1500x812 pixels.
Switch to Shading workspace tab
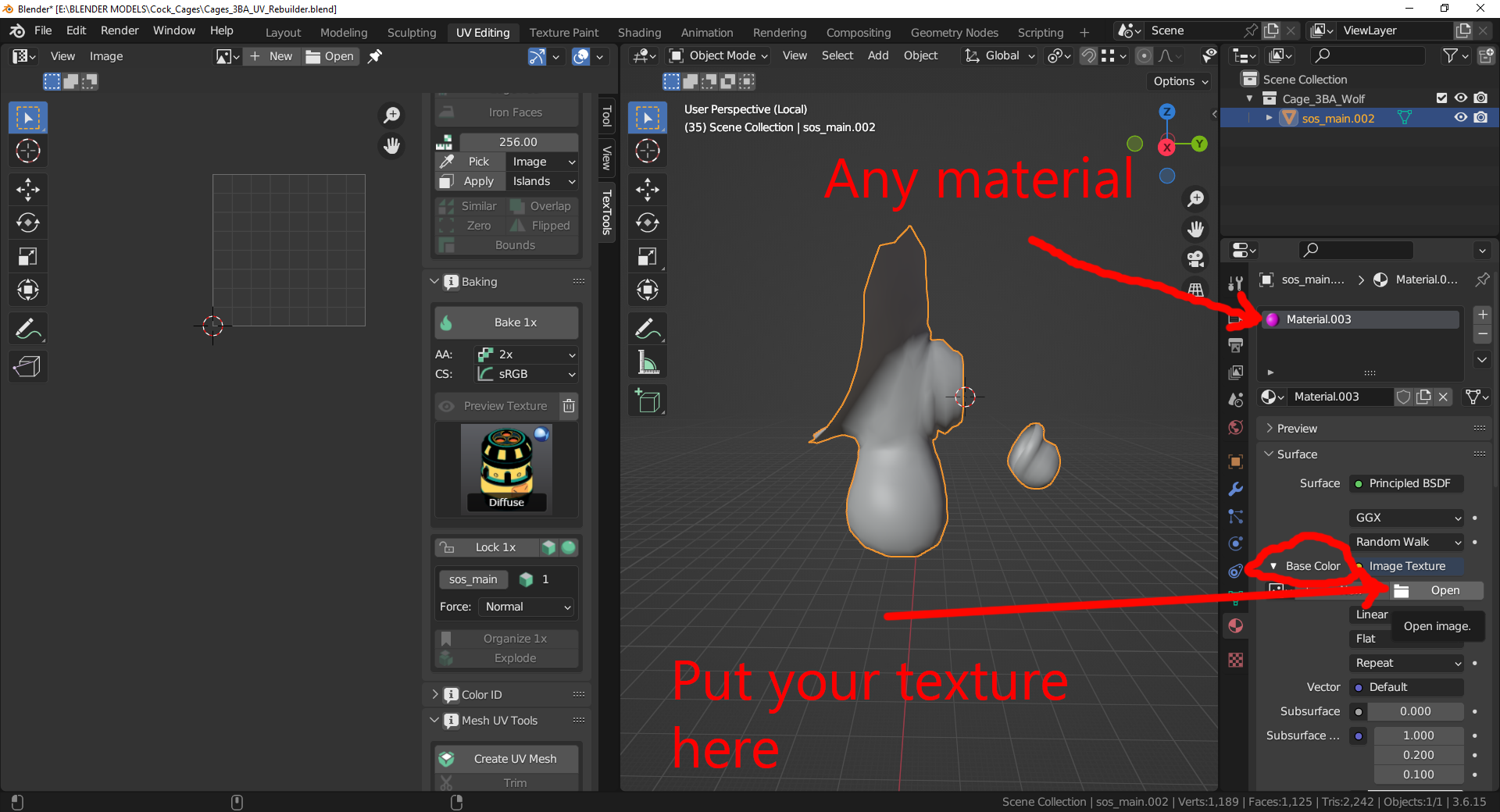(x=639, y=32)
